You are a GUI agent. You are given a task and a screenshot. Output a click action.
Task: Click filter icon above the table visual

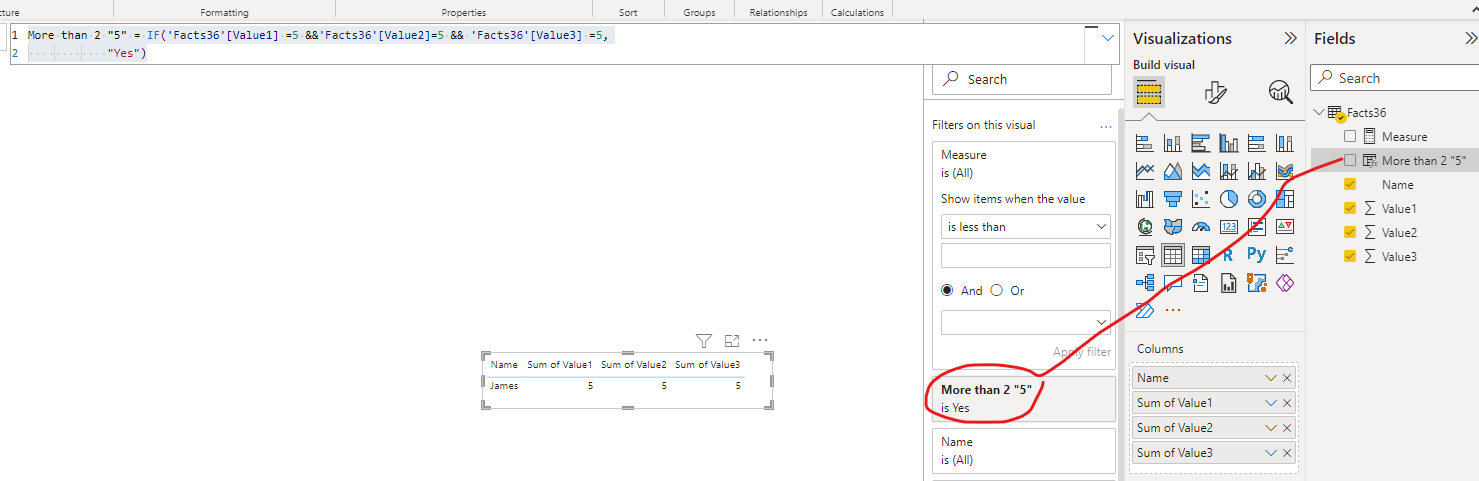click(703, 340)
